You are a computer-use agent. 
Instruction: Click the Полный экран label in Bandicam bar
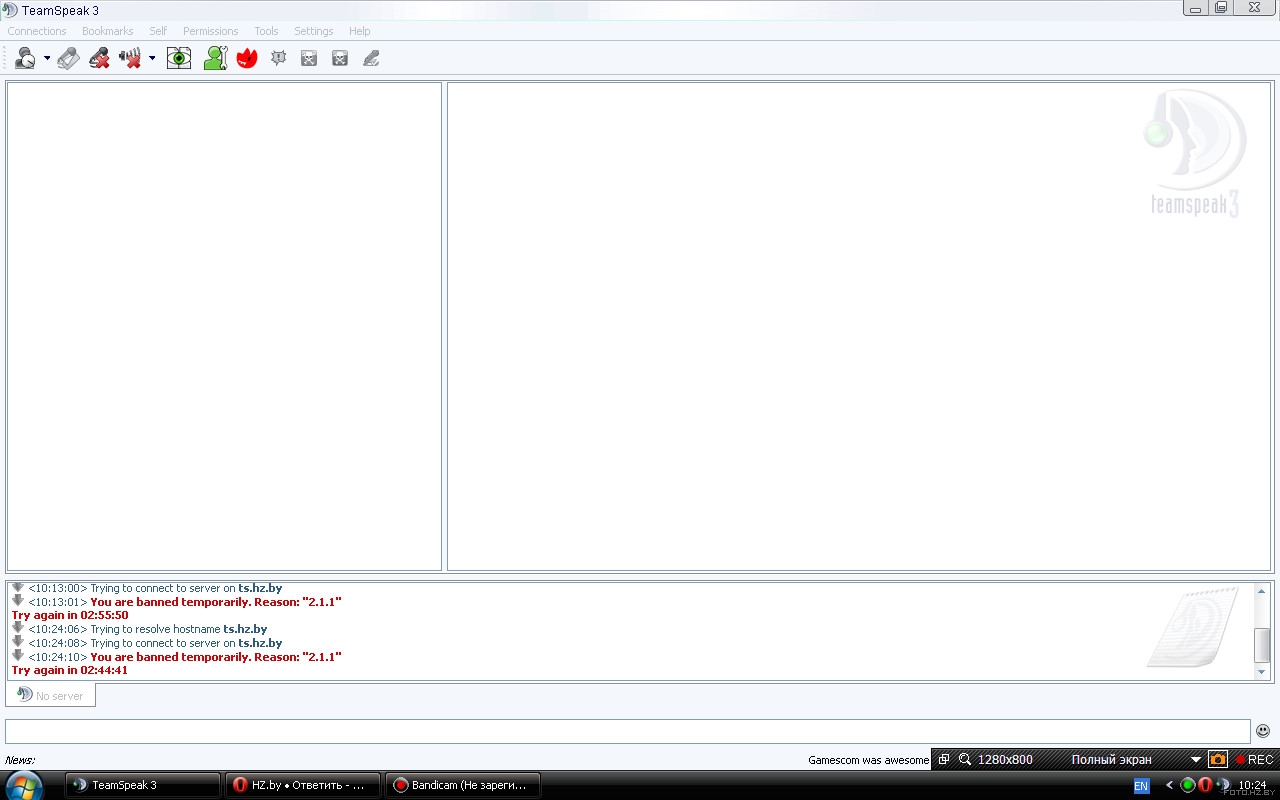pos(1111,760)
